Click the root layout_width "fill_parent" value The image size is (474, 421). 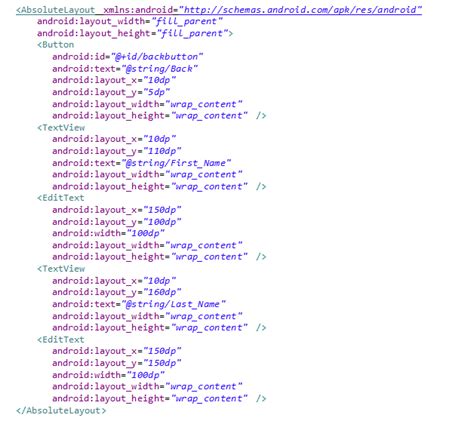pos(187,21)
